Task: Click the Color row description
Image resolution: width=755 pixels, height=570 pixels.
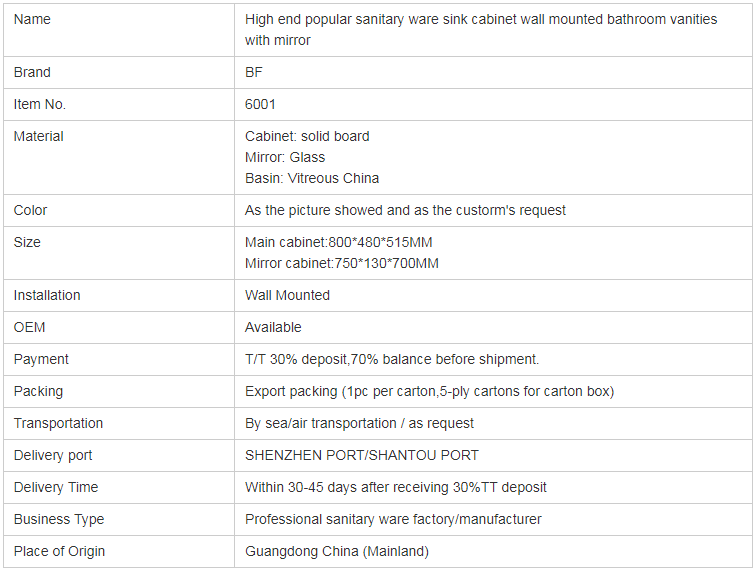Action: coord(405,210)
